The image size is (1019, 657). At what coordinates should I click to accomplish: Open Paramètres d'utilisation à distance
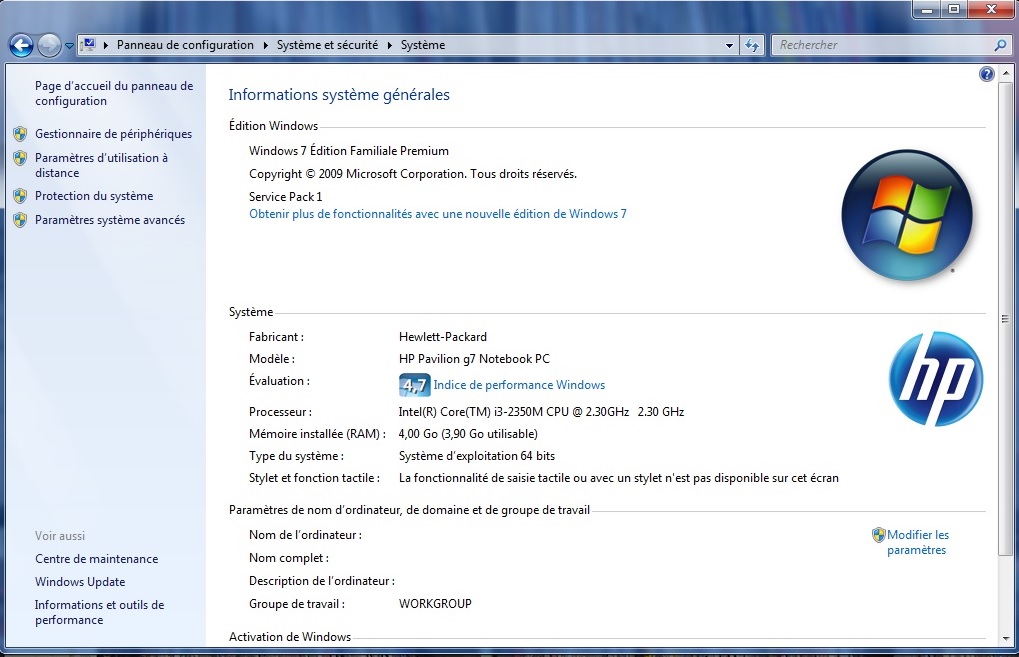pos(101,165)
